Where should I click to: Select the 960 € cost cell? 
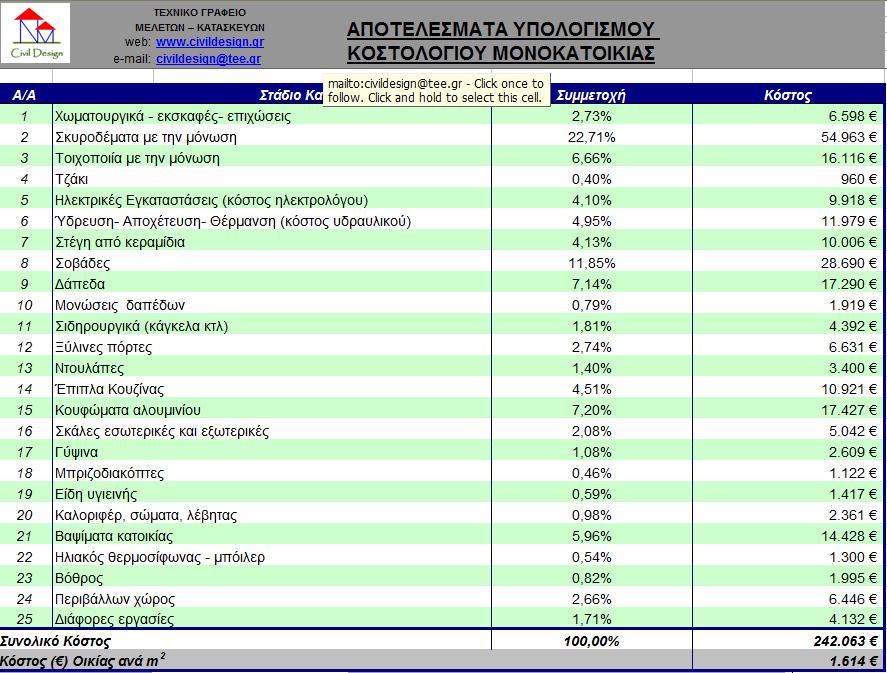789,179
